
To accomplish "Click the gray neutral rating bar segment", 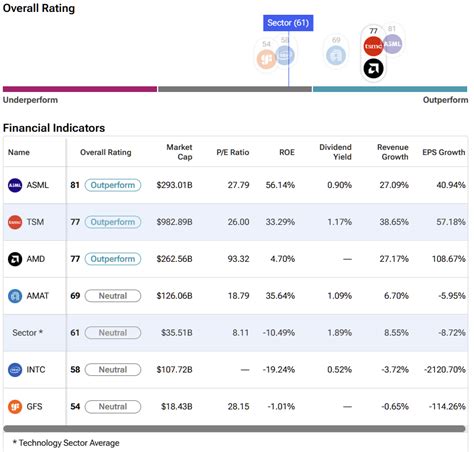I will (235, 89).
